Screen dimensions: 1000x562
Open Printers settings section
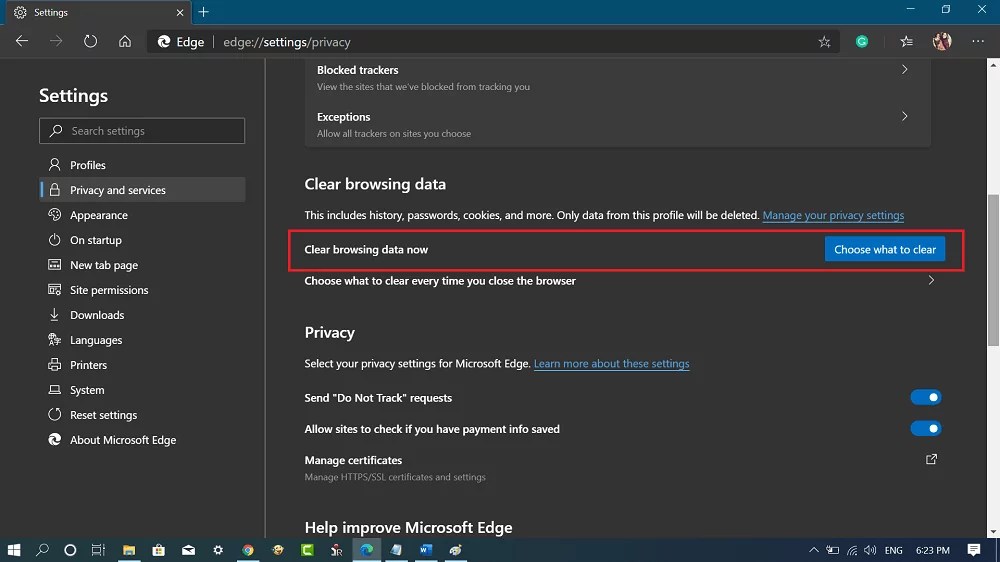(x=142, y=365)
